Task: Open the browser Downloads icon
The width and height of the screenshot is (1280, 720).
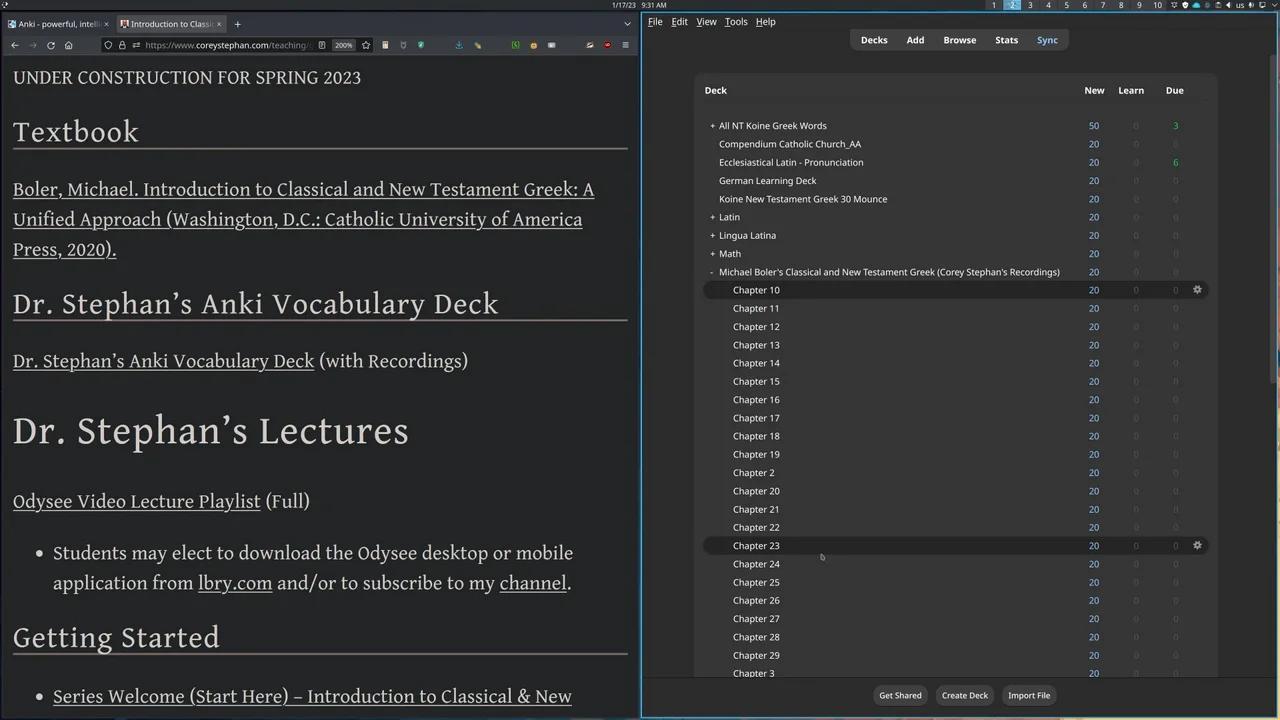Action: click(459, 45)
